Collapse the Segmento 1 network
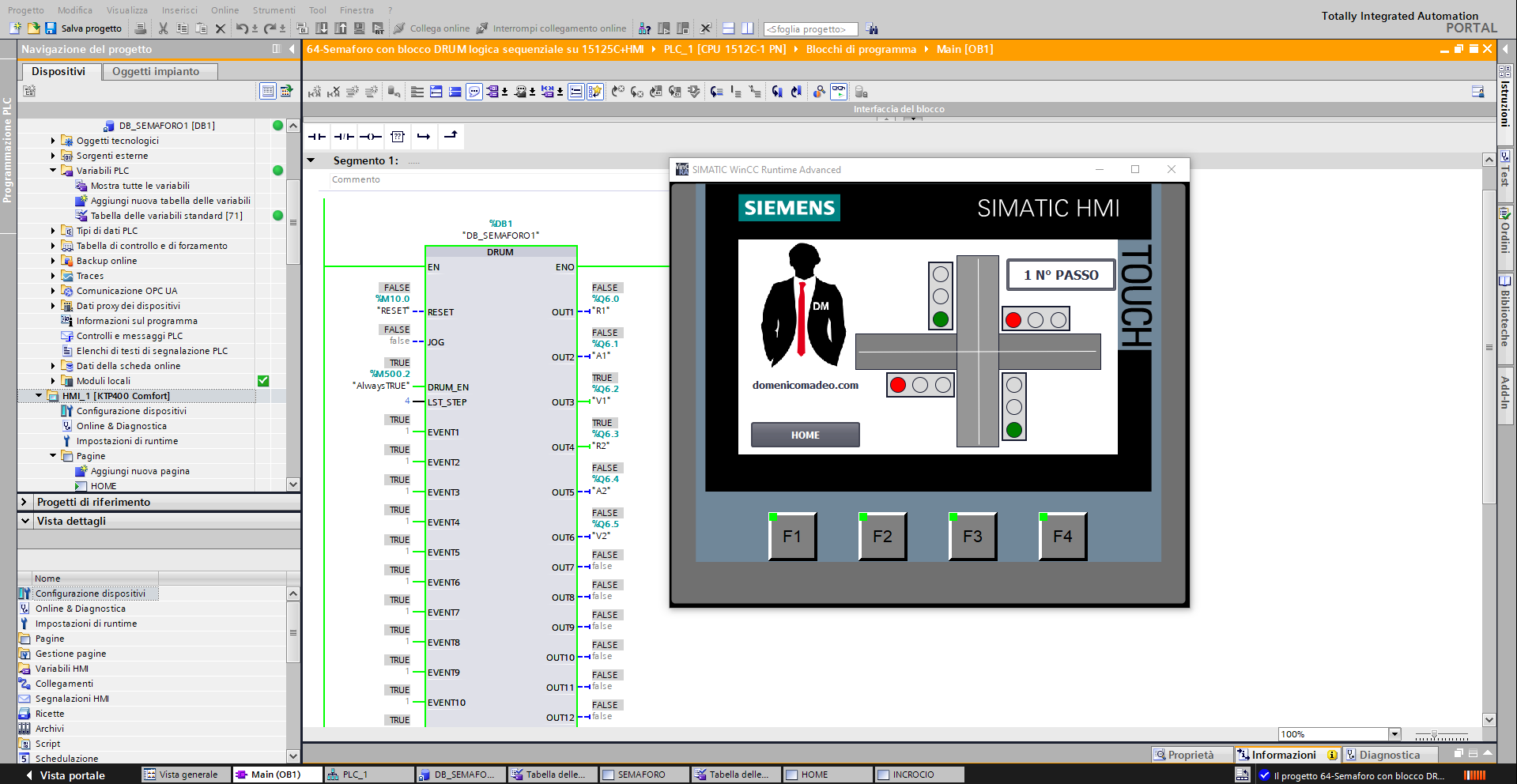This screenshot has width=1517, height=784. click(x=311, y=160)
